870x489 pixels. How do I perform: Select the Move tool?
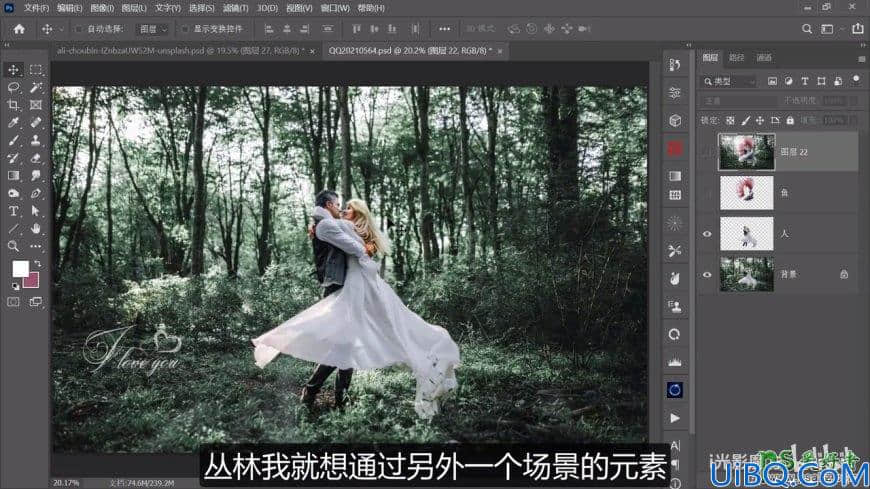click(x=14, y=70)
